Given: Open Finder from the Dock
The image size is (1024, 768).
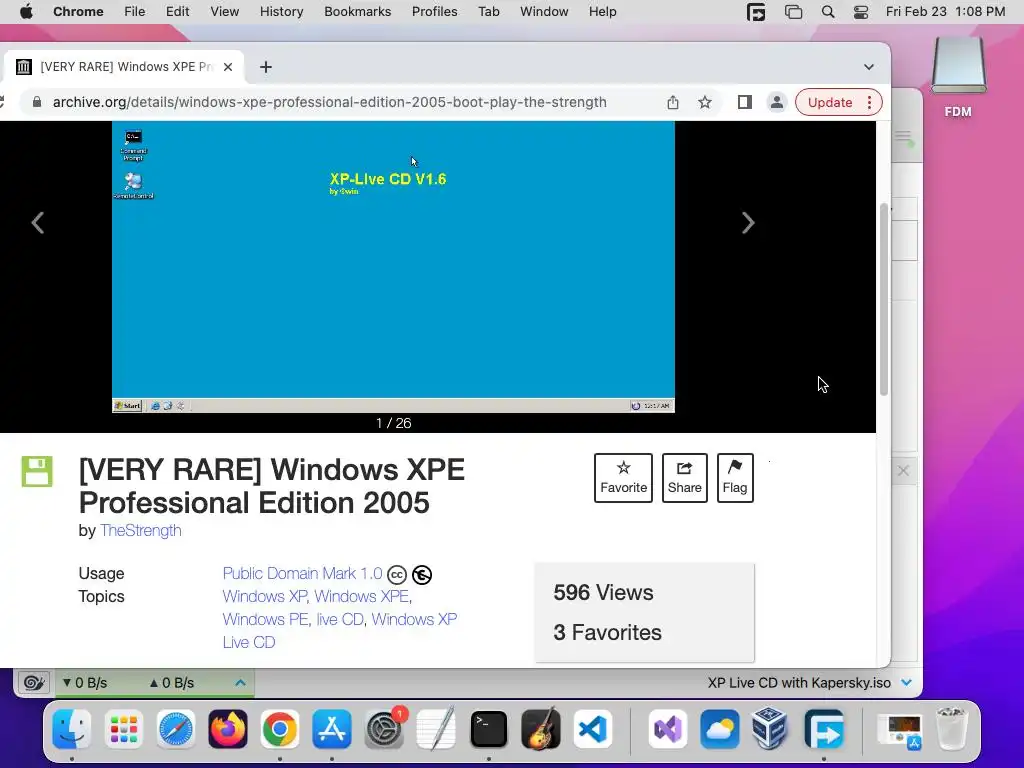Looking at the screenshot, I should pos(71,729).
